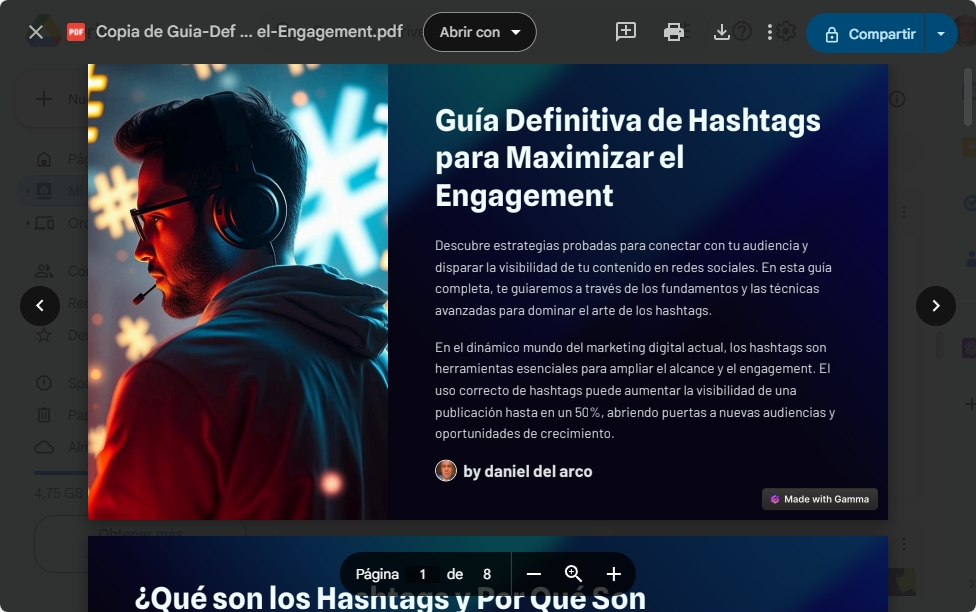Open the 'Abrir con' dropdown

(480, 32)
